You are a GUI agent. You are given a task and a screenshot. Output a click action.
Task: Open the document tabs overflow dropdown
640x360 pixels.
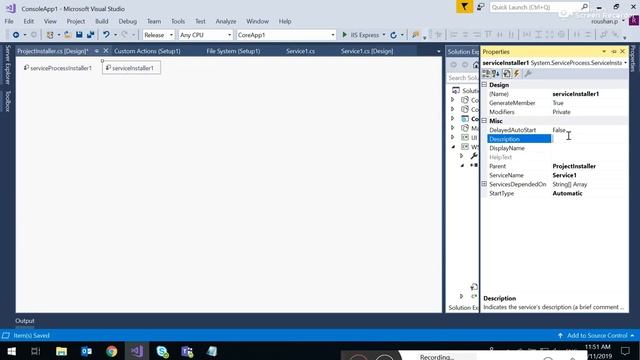(438, 51)
